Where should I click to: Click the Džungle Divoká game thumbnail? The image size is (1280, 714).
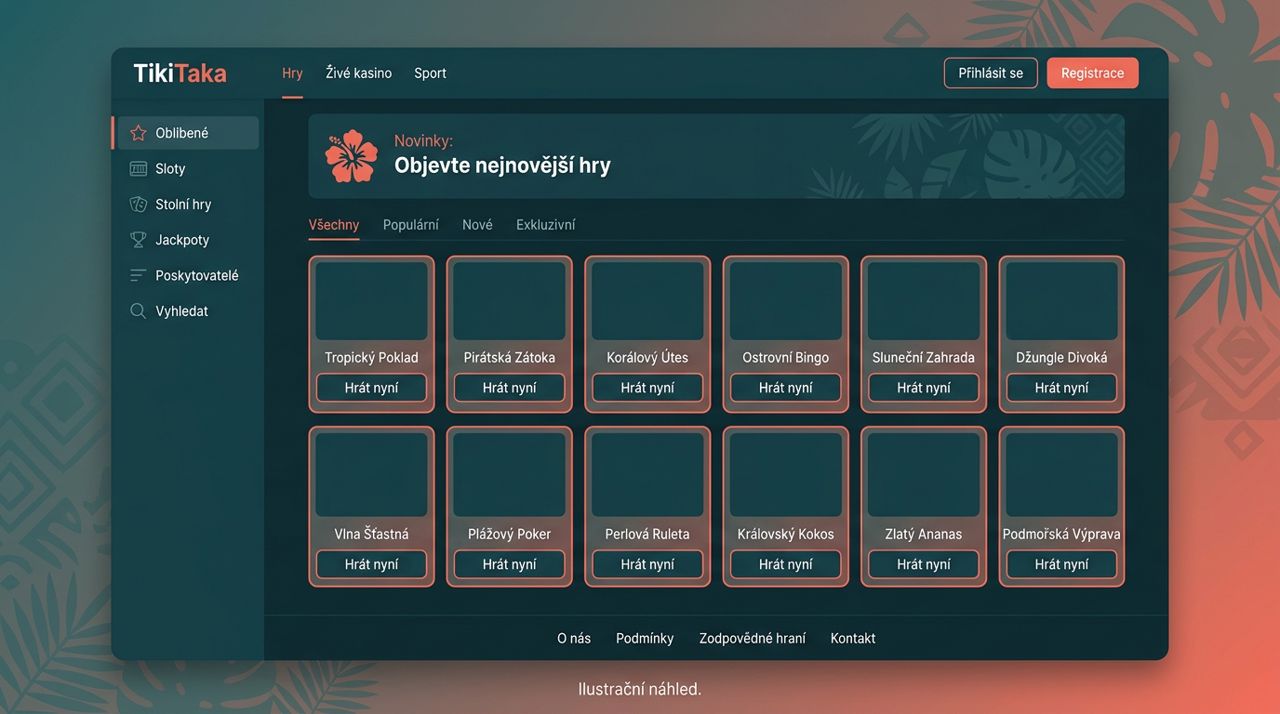[x=1061, y=301]
